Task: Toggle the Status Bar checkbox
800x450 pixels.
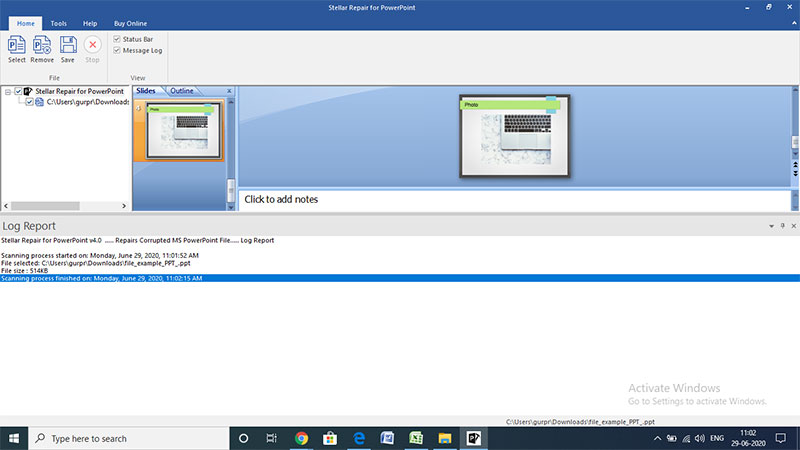Action: pos(117,39)
